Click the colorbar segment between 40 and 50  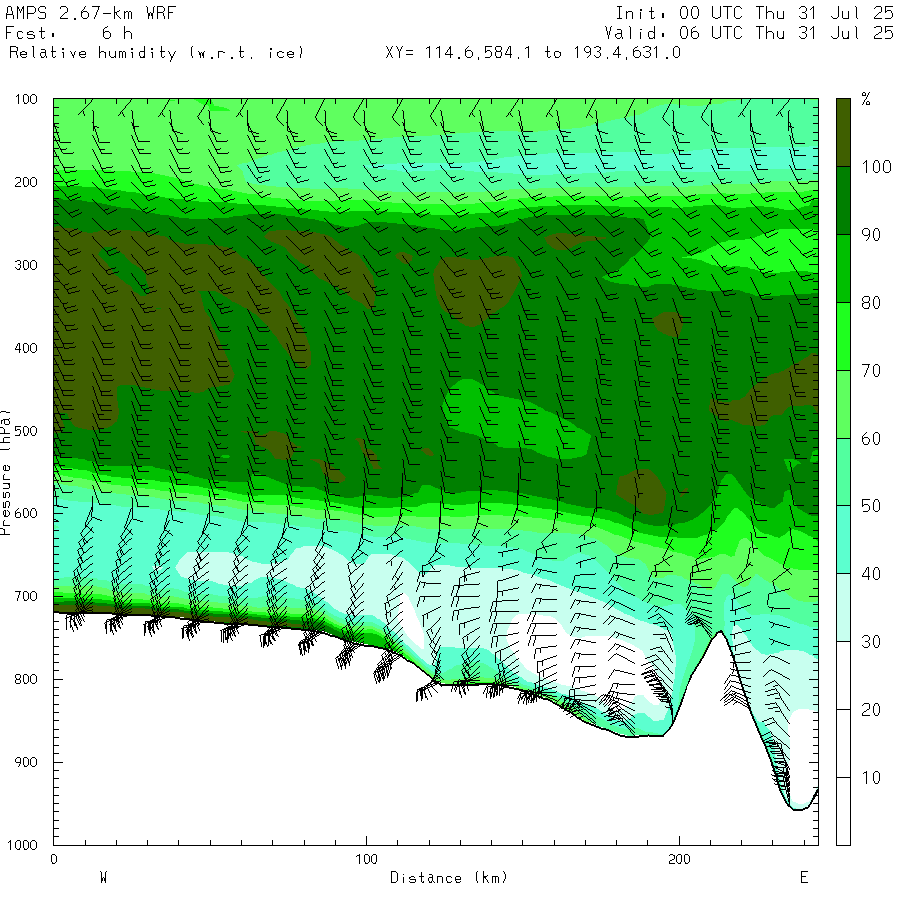(x=843, y=540)
